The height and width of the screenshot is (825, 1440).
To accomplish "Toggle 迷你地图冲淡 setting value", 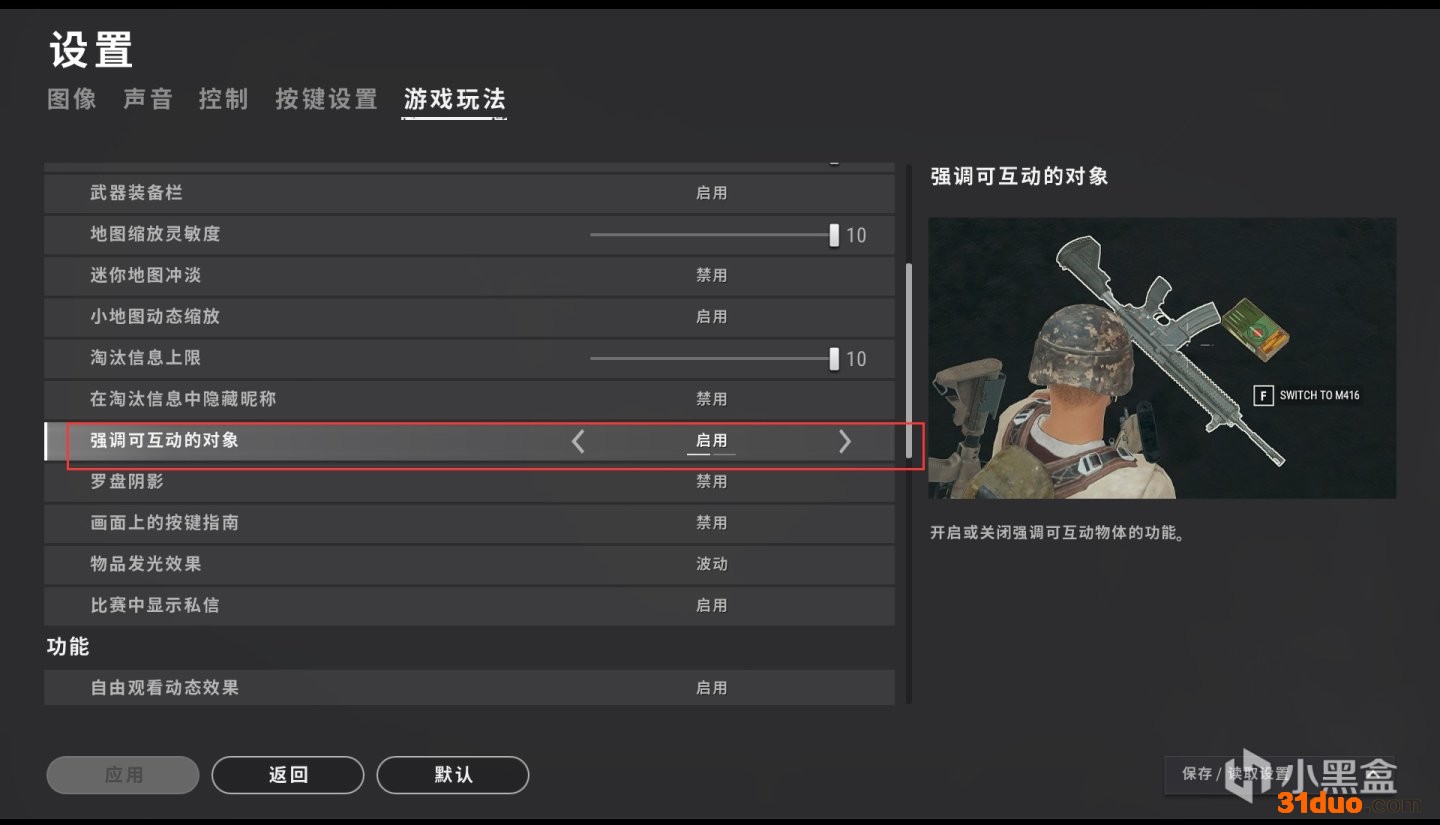I will click(711, 275).
